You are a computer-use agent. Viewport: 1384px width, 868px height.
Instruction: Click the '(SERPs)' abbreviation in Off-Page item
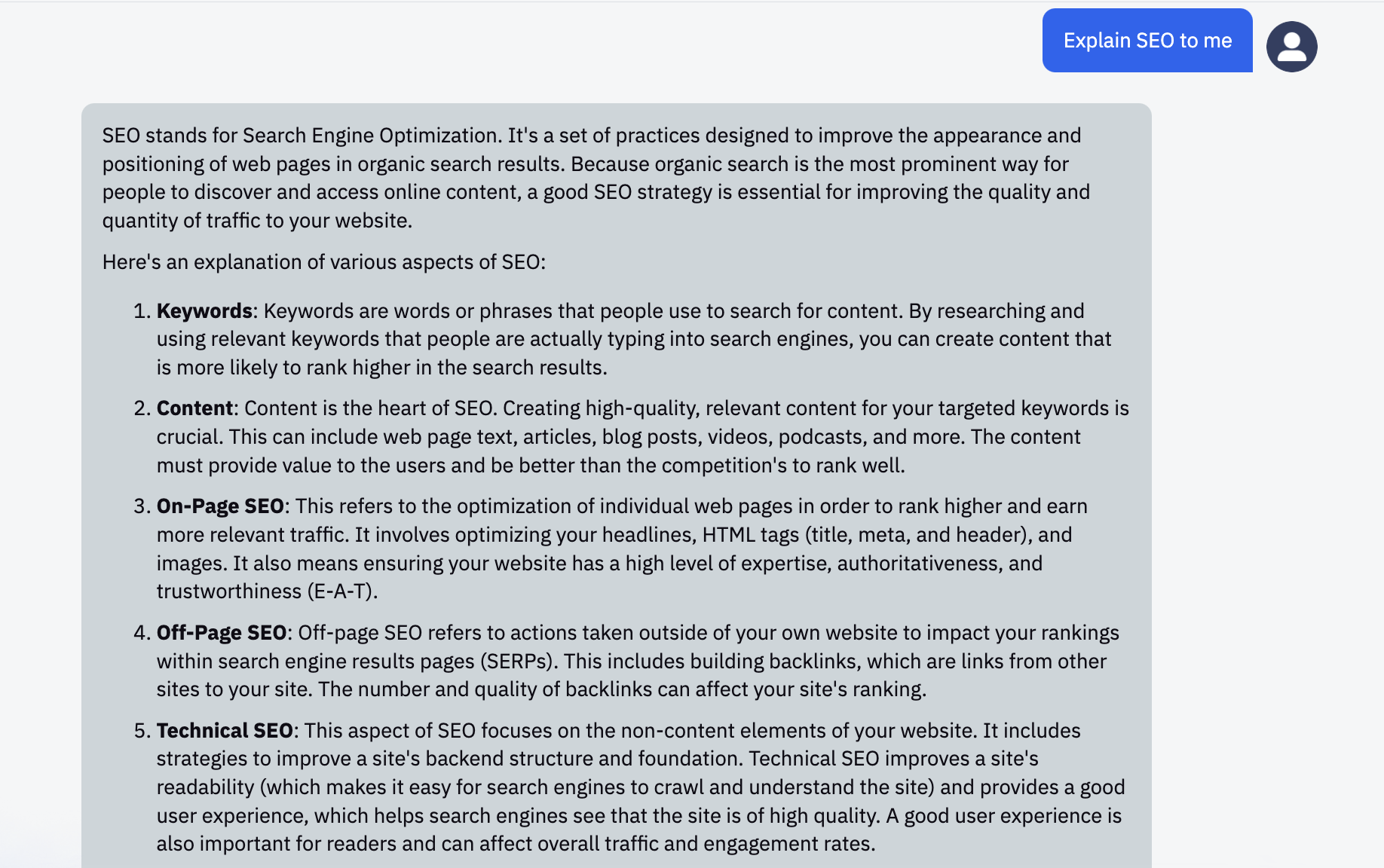[519, 662]
